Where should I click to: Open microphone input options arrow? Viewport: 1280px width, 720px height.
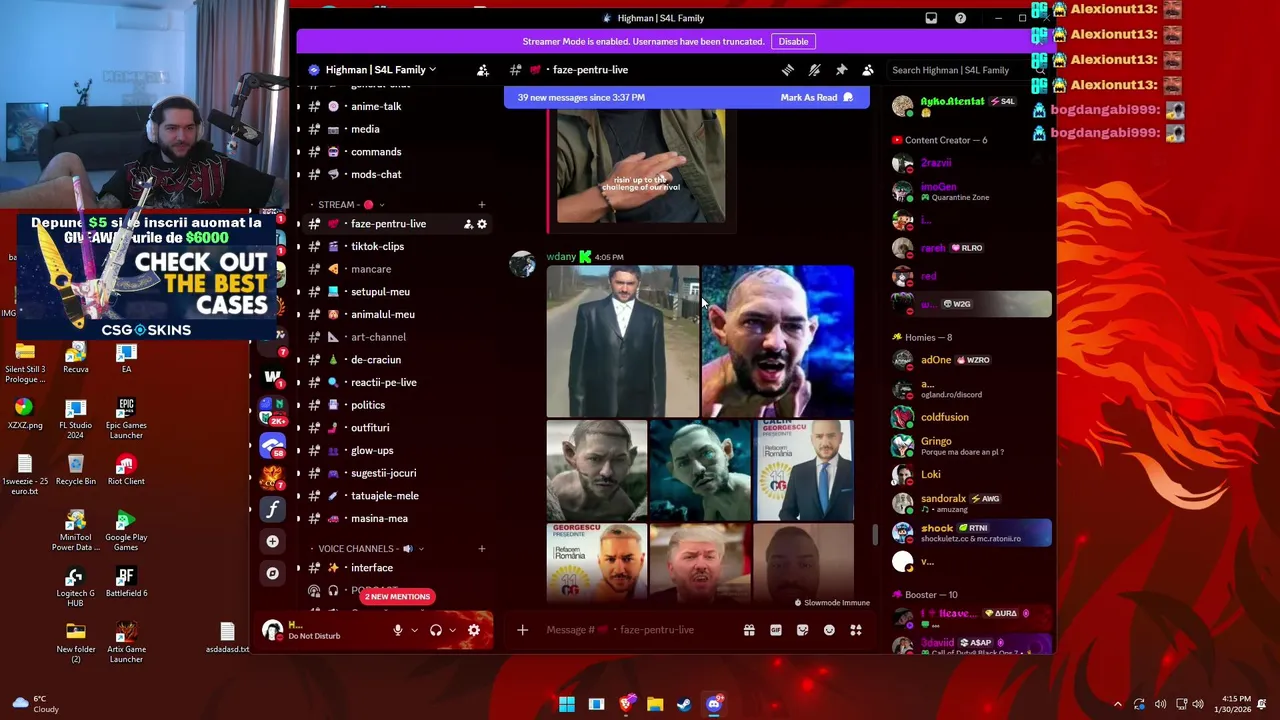[413, 631]
